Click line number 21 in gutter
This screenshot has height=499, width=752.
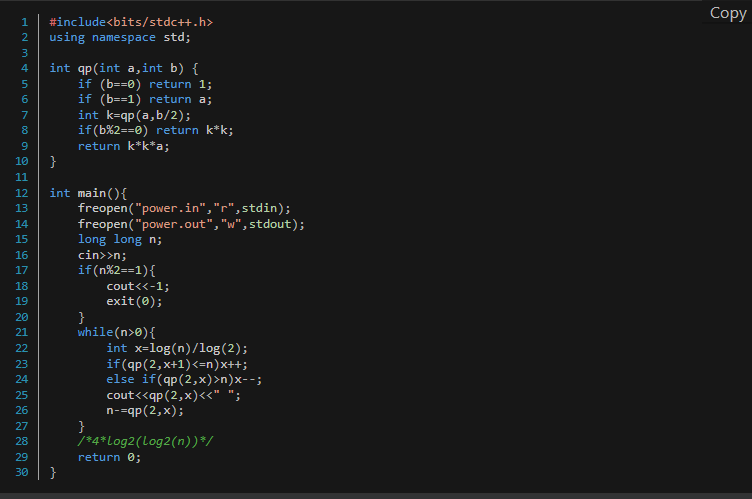click(x=22, y=332)
